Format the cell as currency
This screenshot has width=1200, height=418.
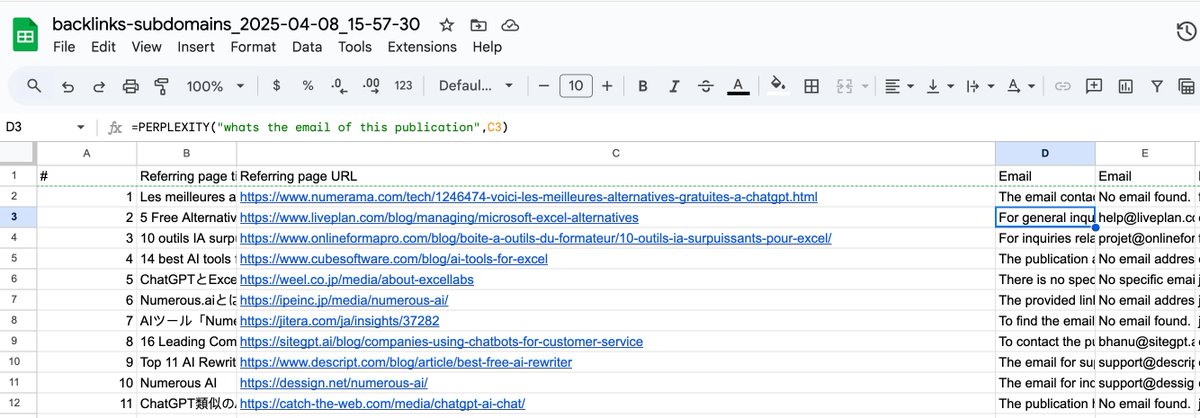coord(276,86)
